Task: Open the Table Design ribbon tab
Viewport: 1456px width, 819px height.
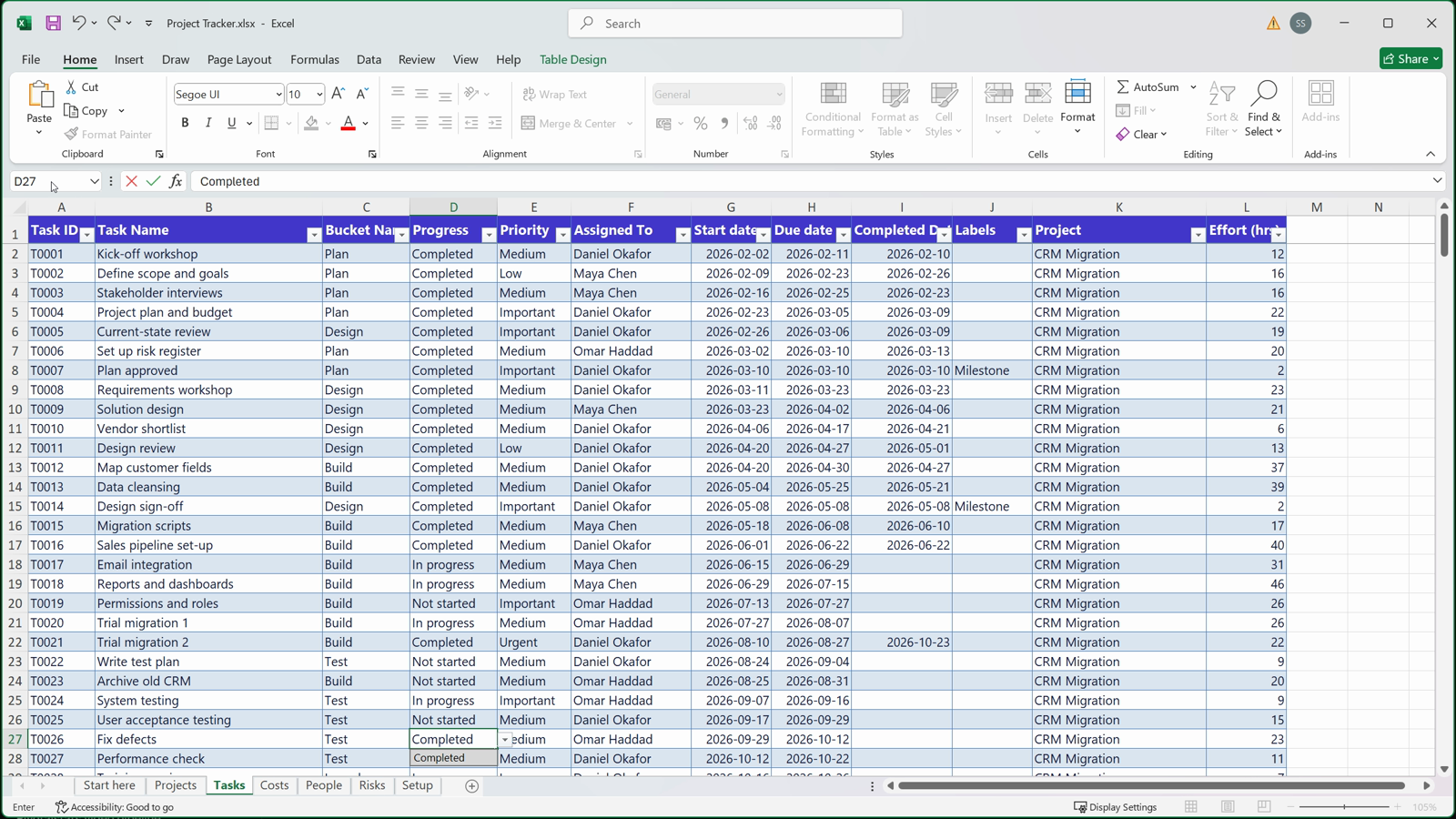Action: pos(573,59)
